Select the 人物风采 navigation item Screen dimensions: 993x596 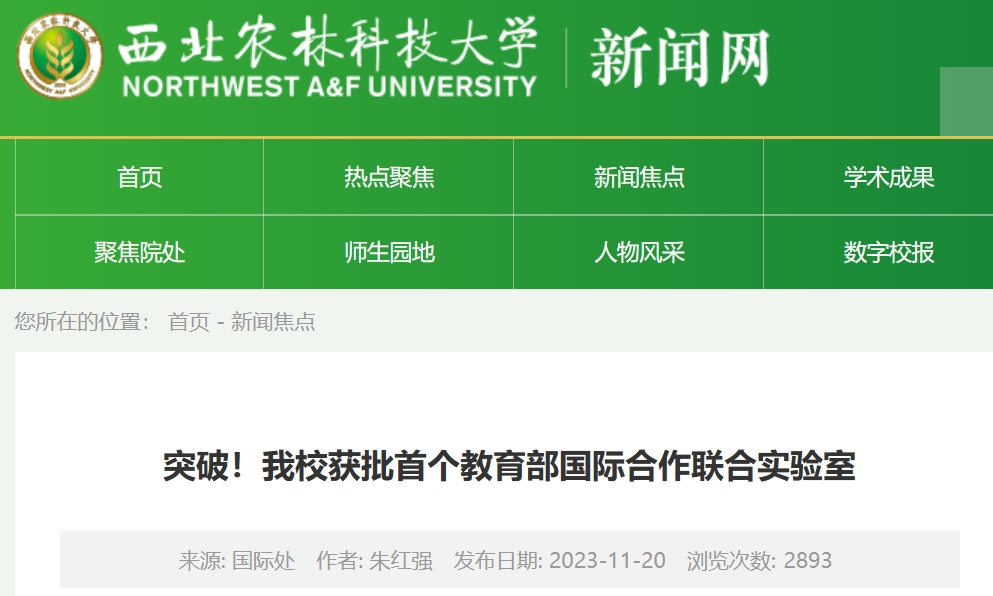(x=639, y=253)
